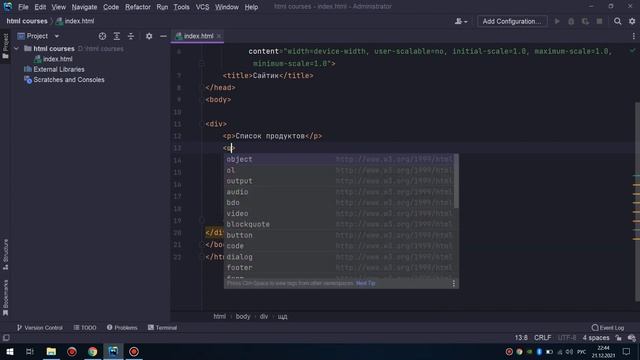Open the user account dropdown
The height and width of the screenshot is (360, 640).
click(x=461, y=21)
